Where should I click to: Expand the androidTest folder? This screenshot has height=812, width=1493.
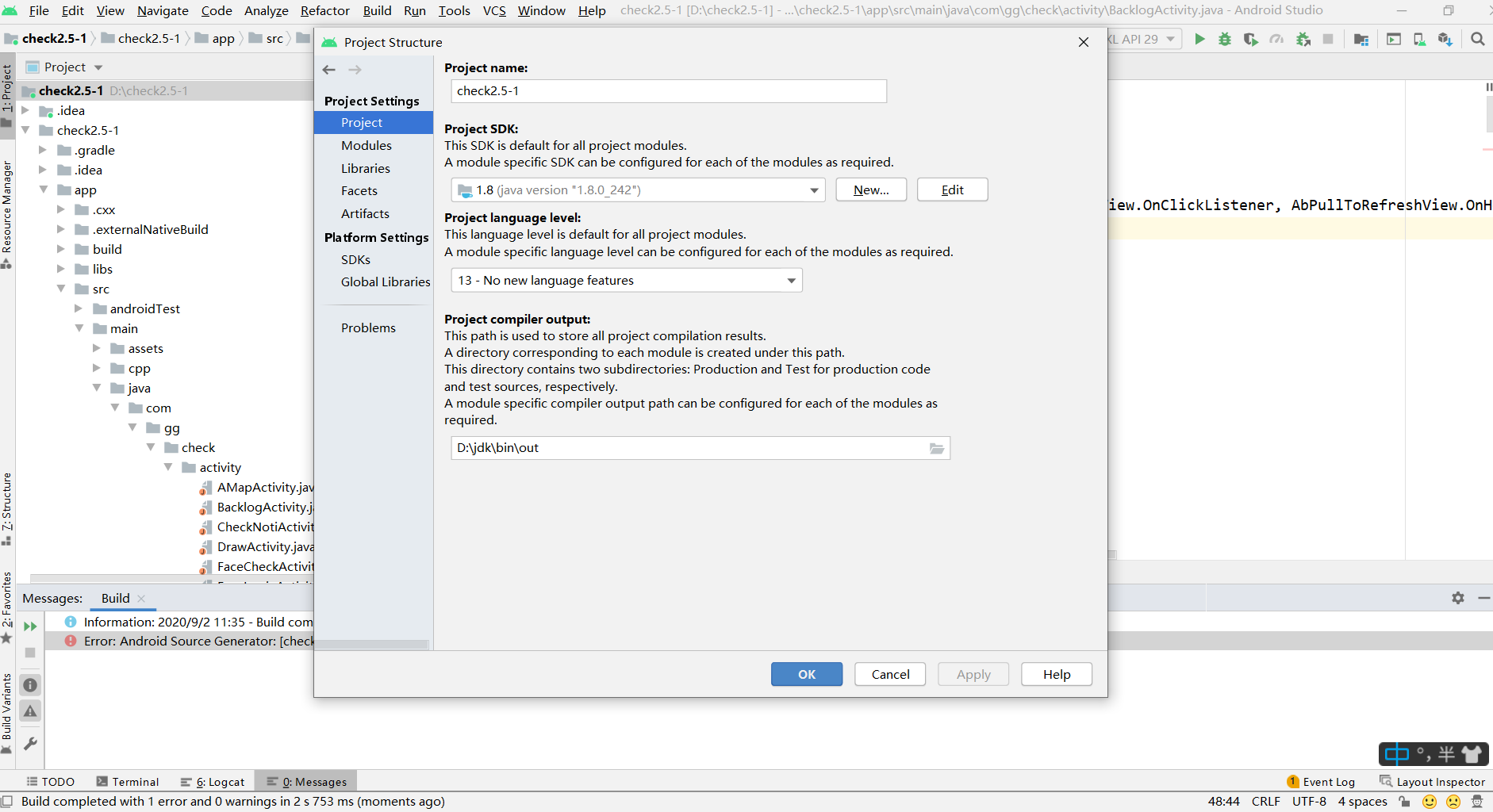[x=79, y=308]
